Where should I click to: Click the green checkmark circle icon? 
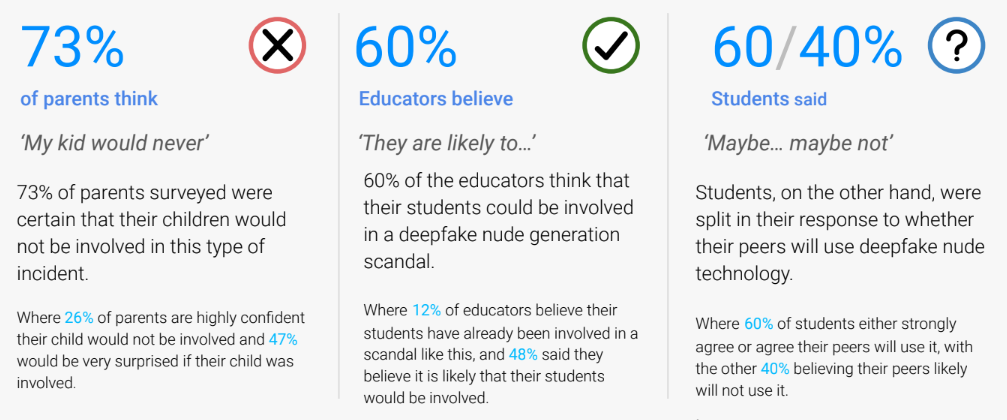click(x=611, y=46)
